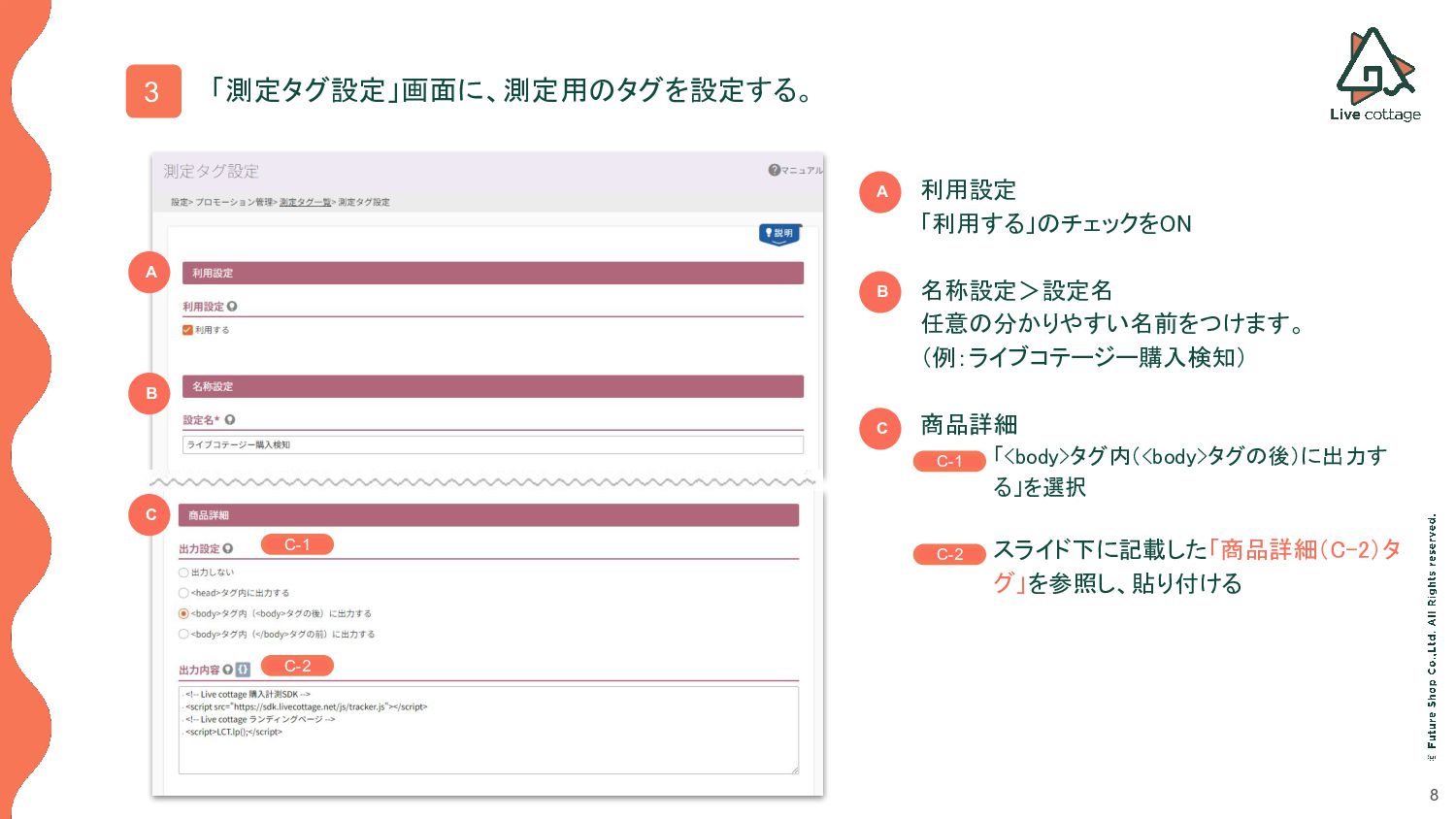Open the 説明 explanation button
The width and height of the screenshot is (1456, 819).
[x=778, y=234]
